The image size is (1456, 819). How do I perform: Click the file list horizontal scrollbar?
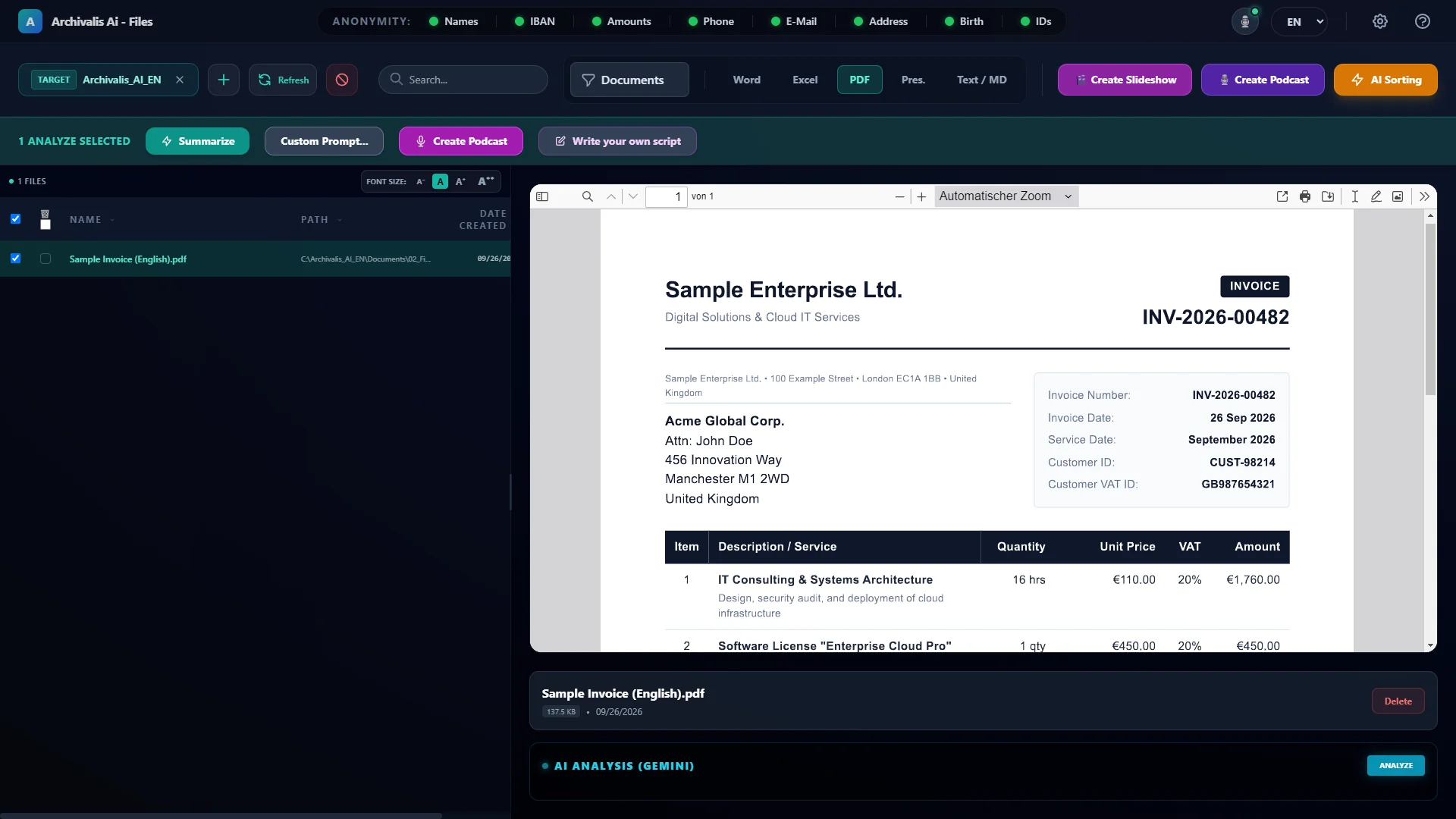click(221, 816)
